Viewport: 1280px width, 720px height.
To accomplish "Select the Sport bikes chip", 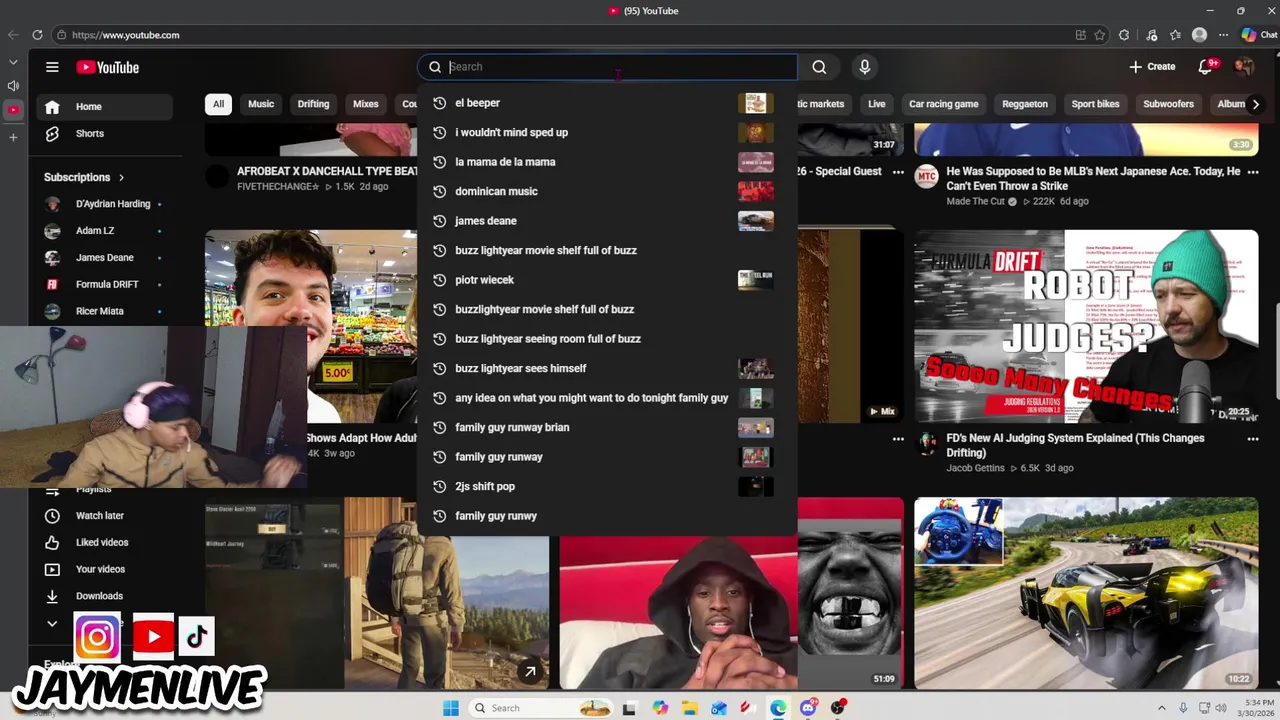I will click(1095, 104).
